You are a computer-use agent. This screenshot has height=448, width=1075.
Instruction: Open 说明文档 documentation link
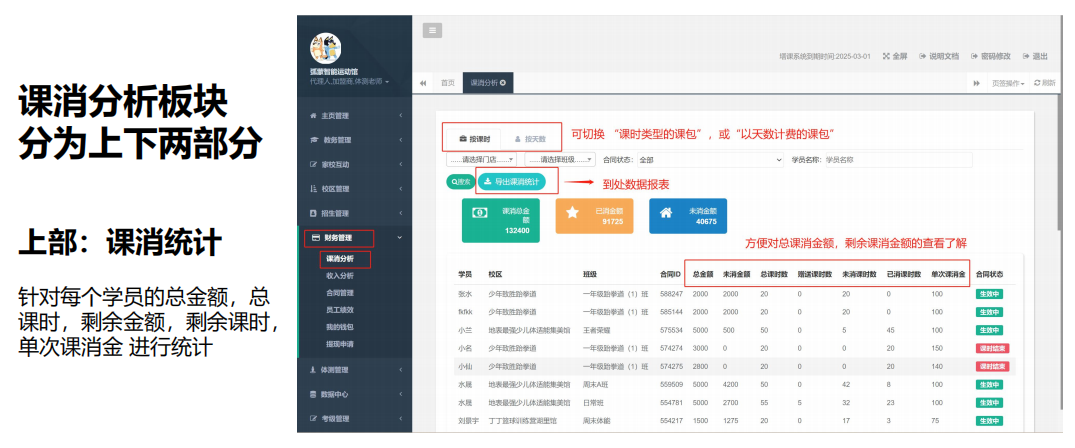pos(939,56)
